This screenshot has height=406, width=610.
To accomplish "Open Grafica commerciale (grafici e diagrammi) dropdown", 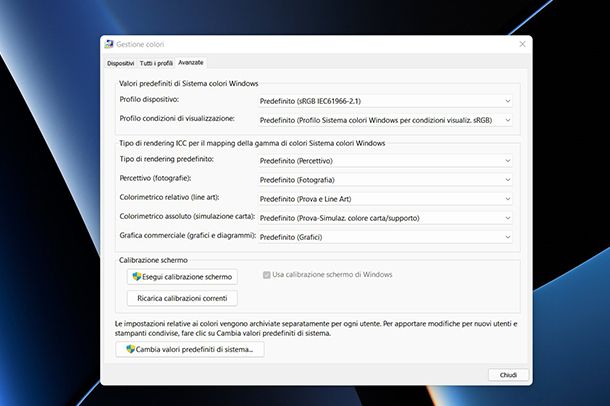I will 385,237.
